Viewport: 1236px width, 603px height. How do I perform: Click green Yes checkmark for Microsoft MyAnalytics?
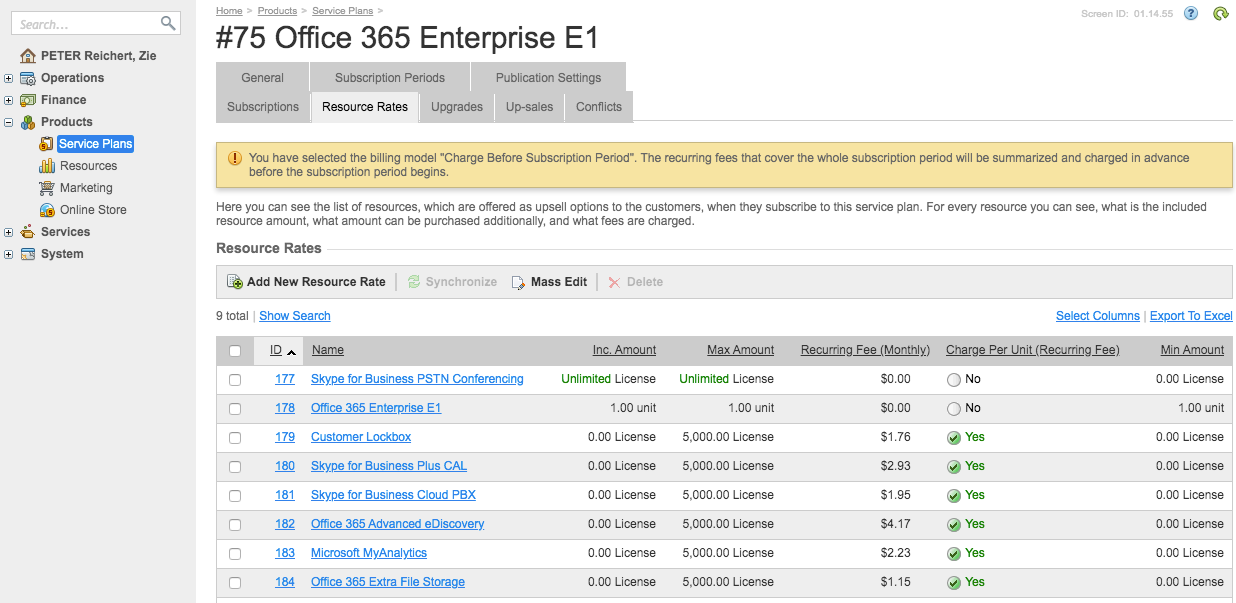click(954, 553)
